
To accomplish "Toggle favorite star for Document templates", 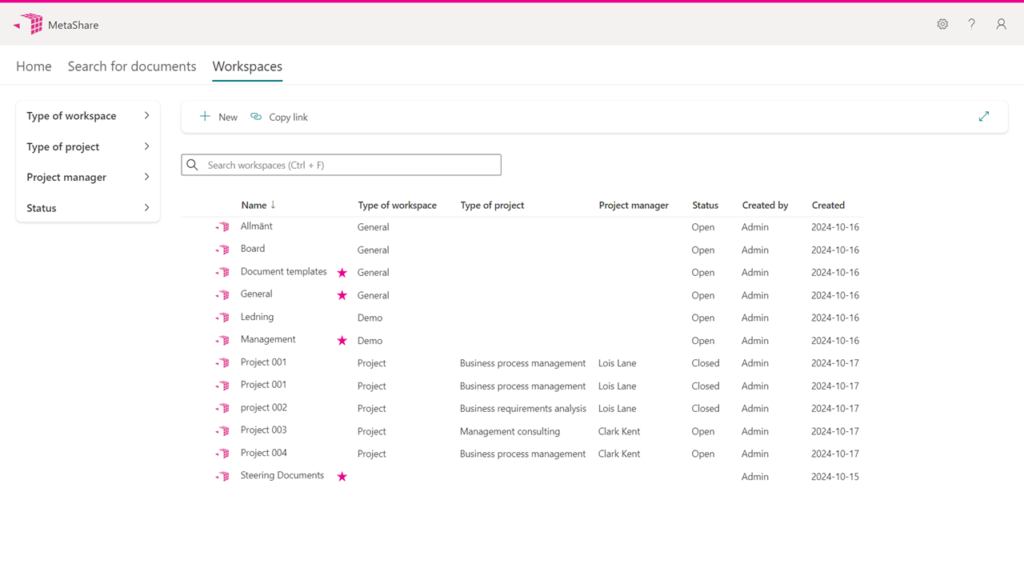I will (342, 273).
